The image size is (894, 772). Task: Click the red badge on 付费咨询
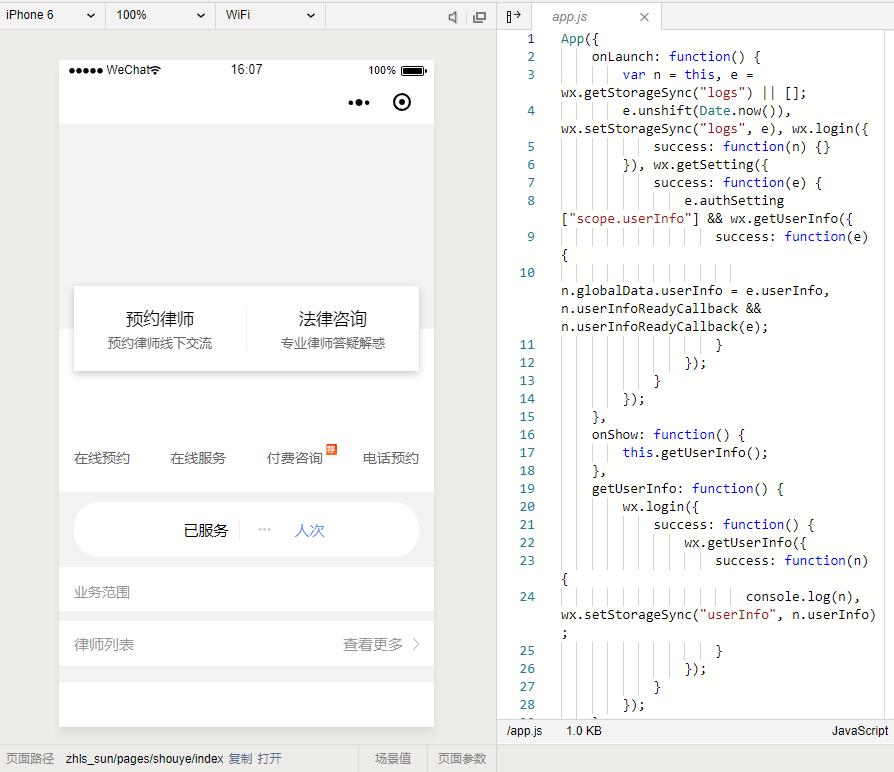[x=331, y=449]
